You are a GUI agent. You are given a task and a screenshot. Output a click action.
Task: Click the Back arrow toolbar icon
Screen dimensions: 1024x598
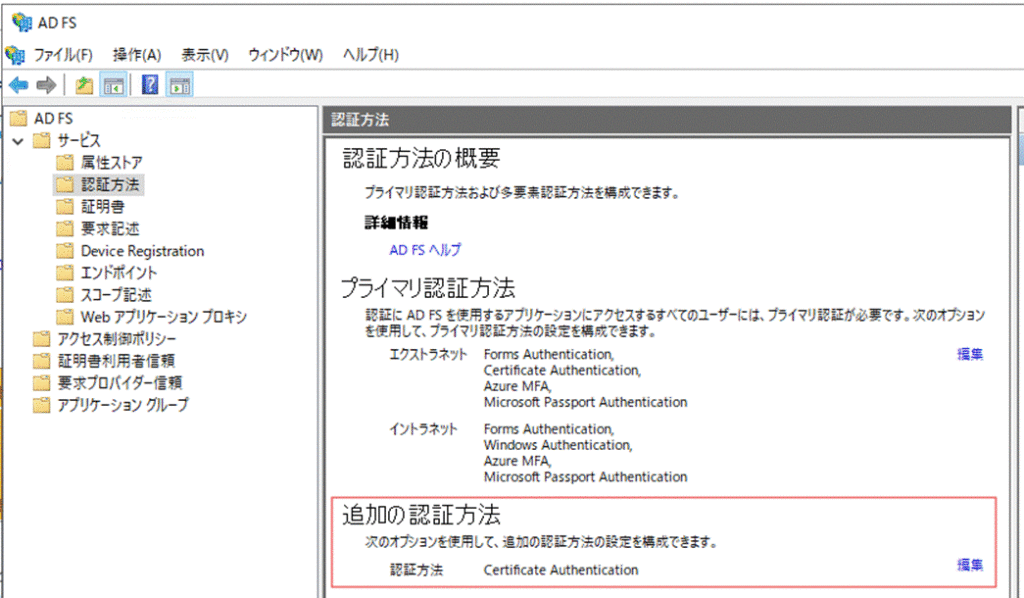(19, 85)
